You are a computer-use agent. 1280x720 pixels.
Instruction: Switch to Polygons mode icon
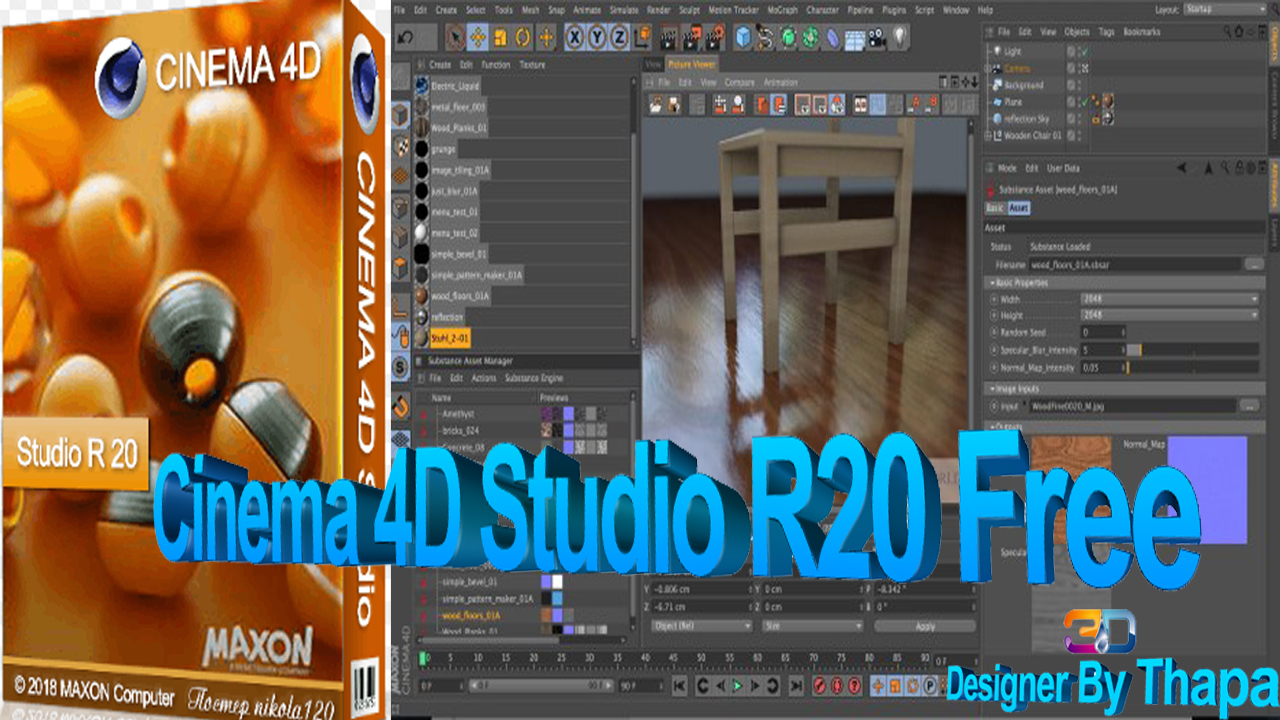tap(400, 267)
